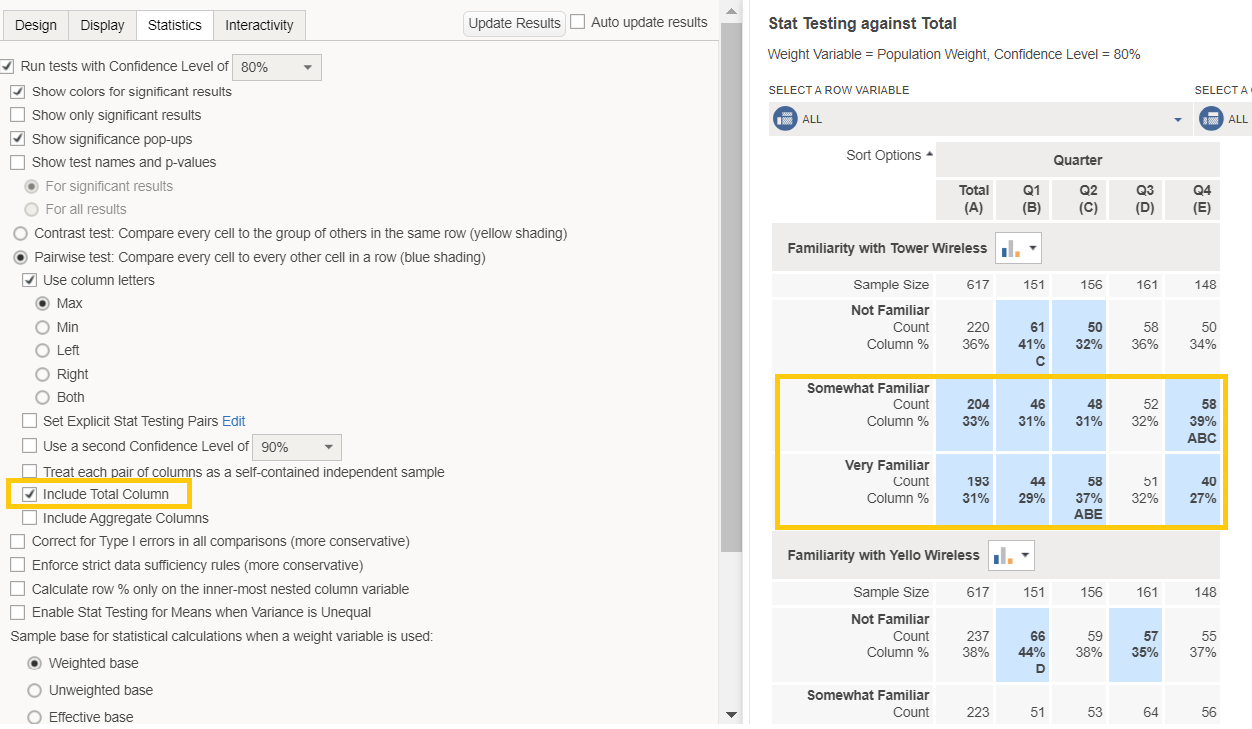
Task: Click the 44% D cell under Yello Wireless
Action: coord(1022,644)
